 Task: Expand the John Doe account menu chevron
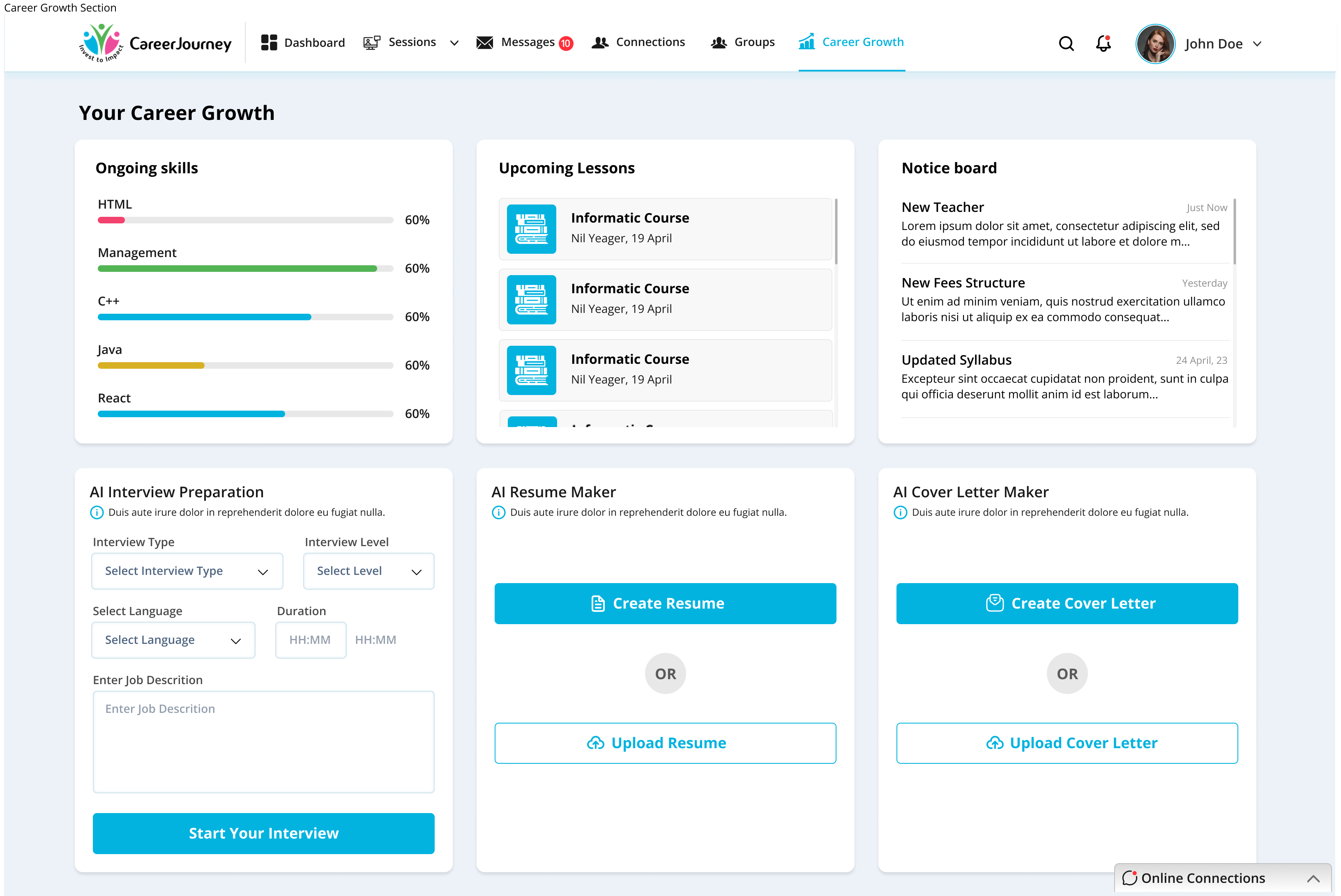click(1257, 44)
